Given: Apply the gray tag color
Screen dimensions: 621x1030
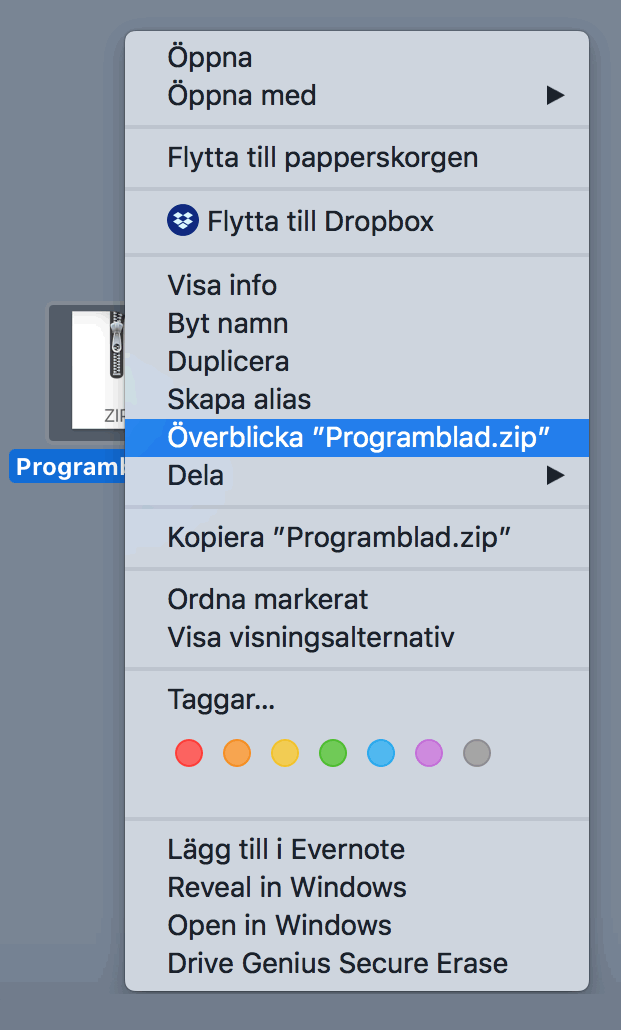Looking at the screenshot, I should (x=477, y=753).
